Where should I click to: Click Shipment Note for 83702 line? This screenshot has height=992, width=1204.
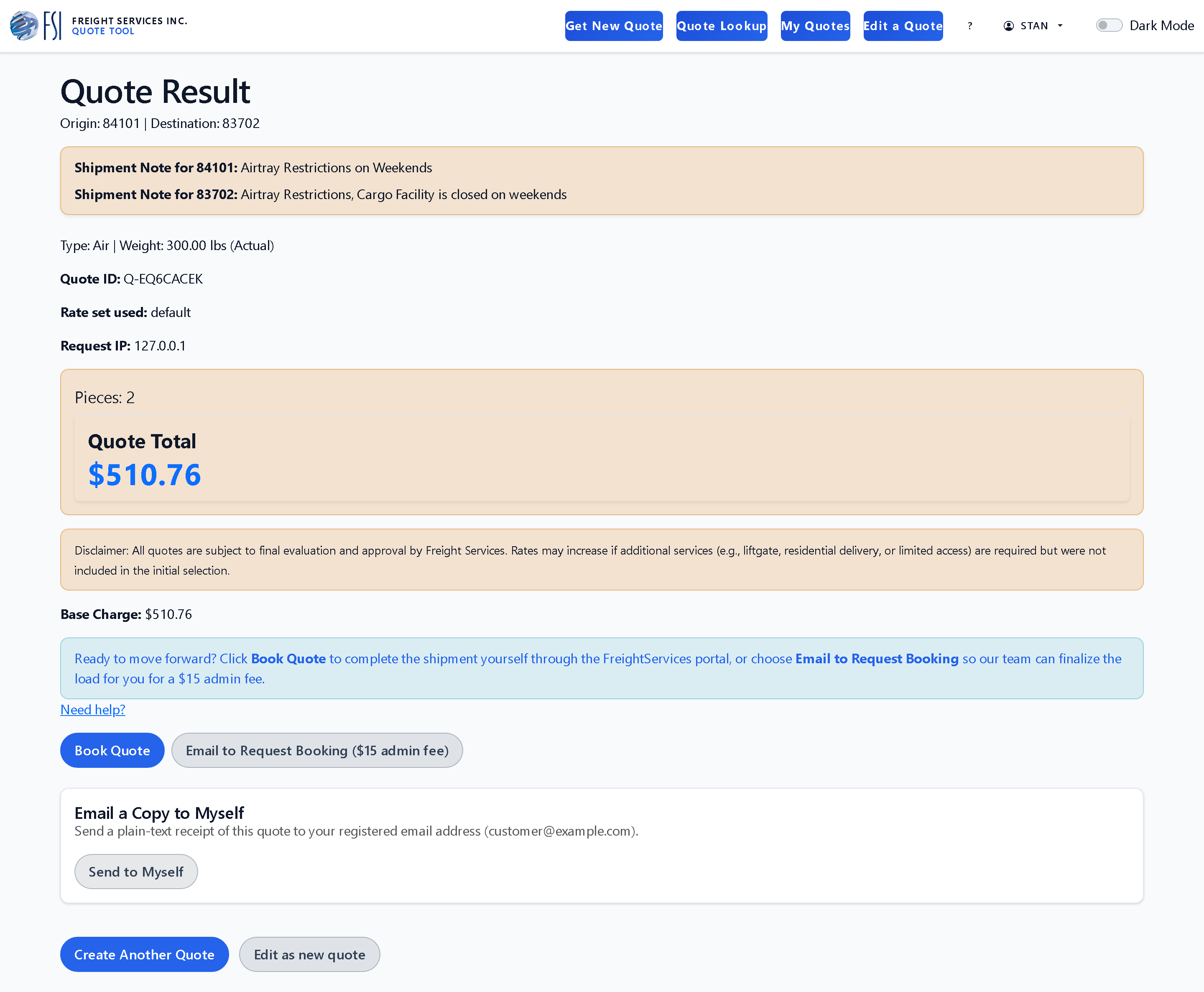[320, 194]
